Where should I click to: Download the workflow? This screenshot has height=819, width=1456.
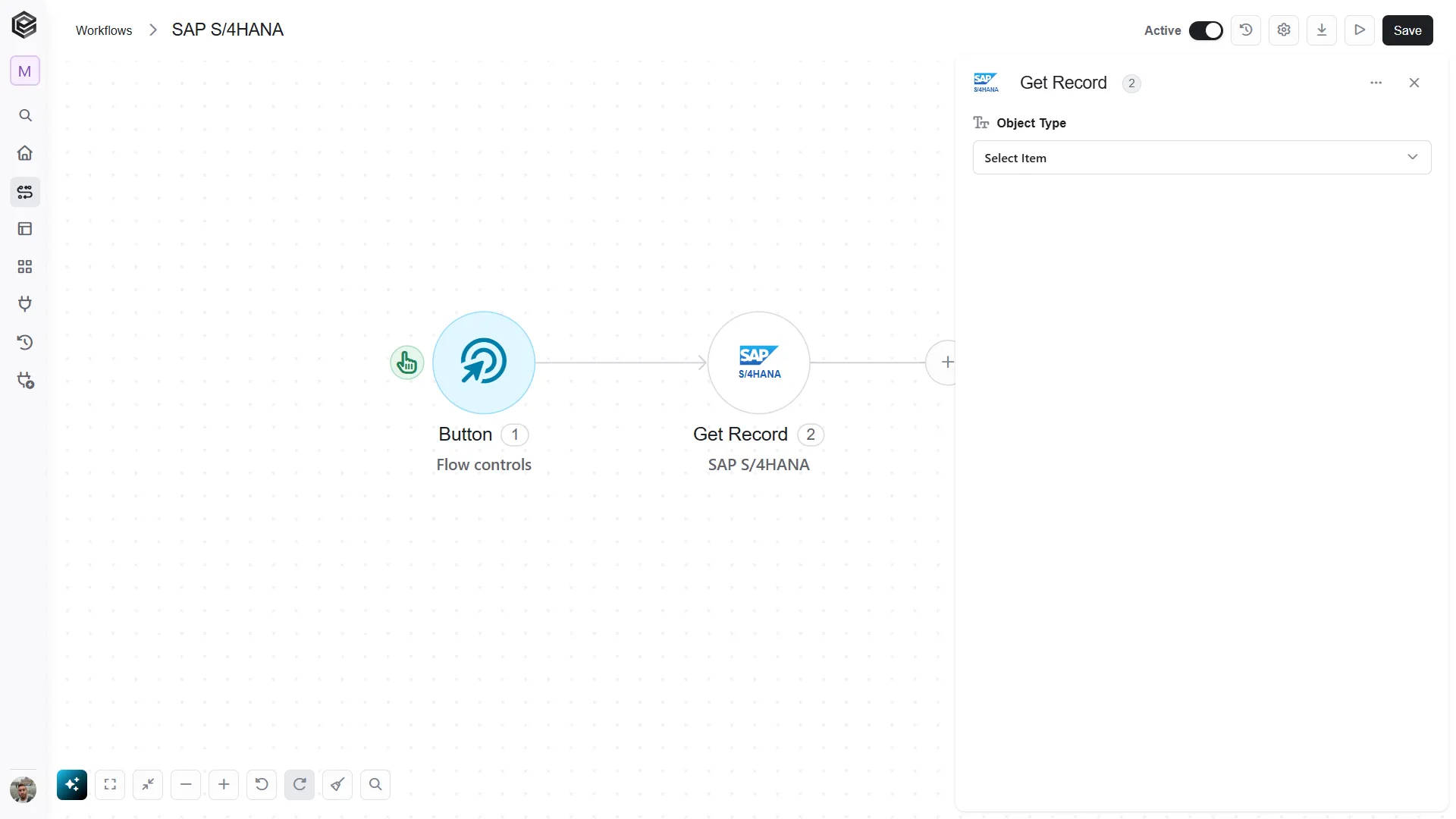[1322, 30]
